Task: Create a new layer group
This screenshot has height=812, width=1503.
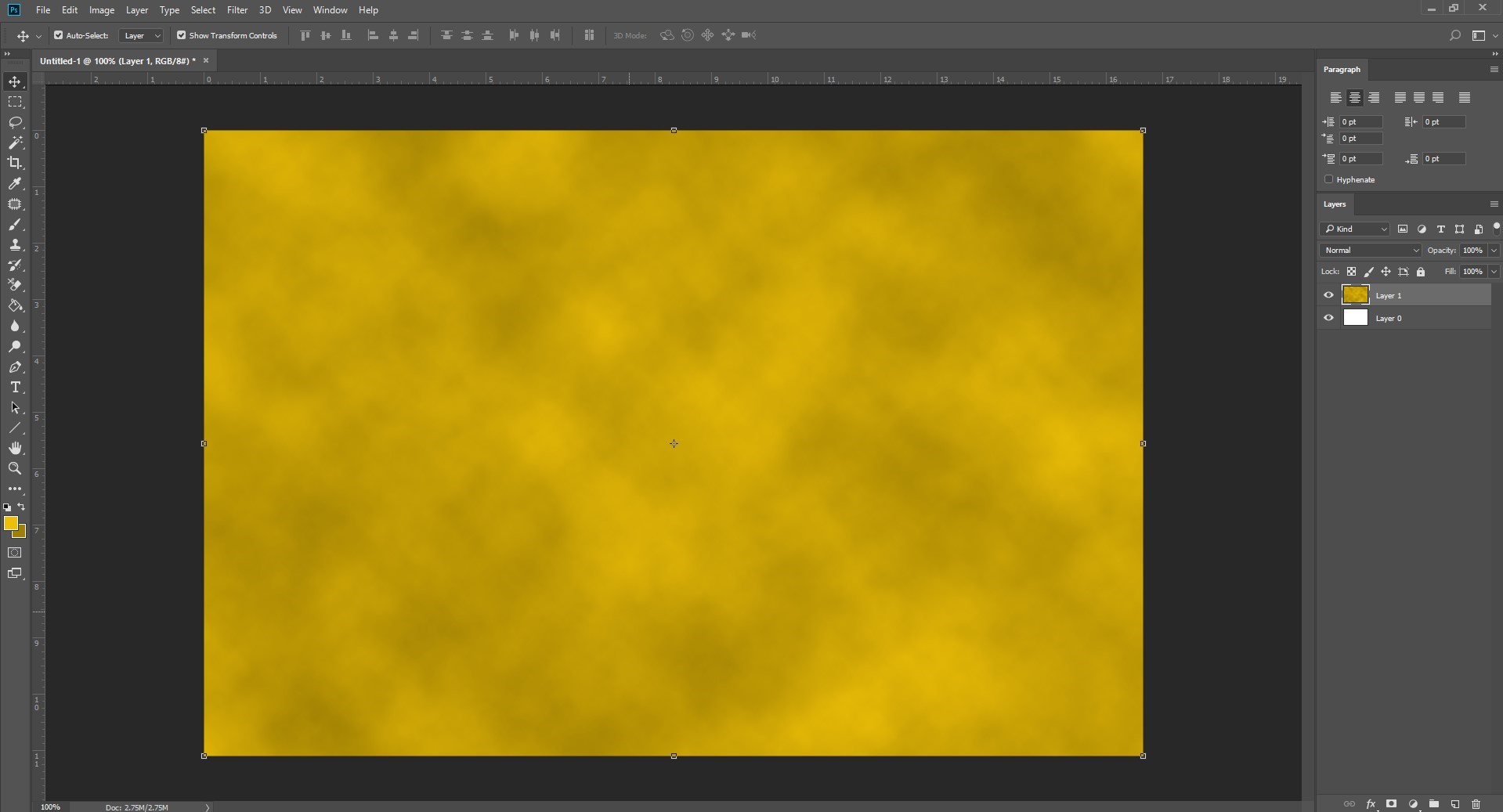Action: tap(1434, 804)
